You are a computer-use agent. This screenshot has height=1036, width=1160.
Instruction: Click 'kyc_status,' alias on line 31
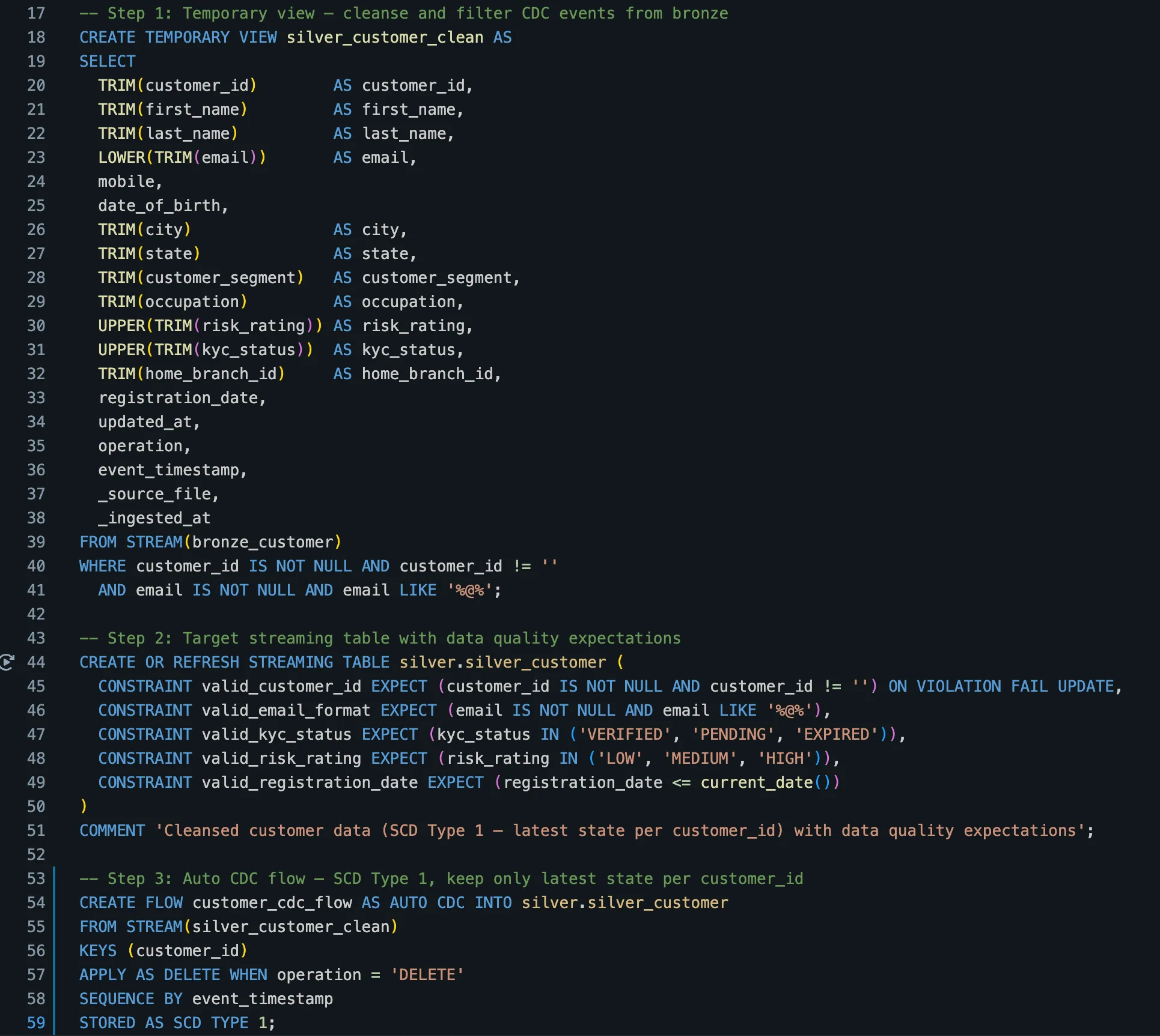[413, 350]
